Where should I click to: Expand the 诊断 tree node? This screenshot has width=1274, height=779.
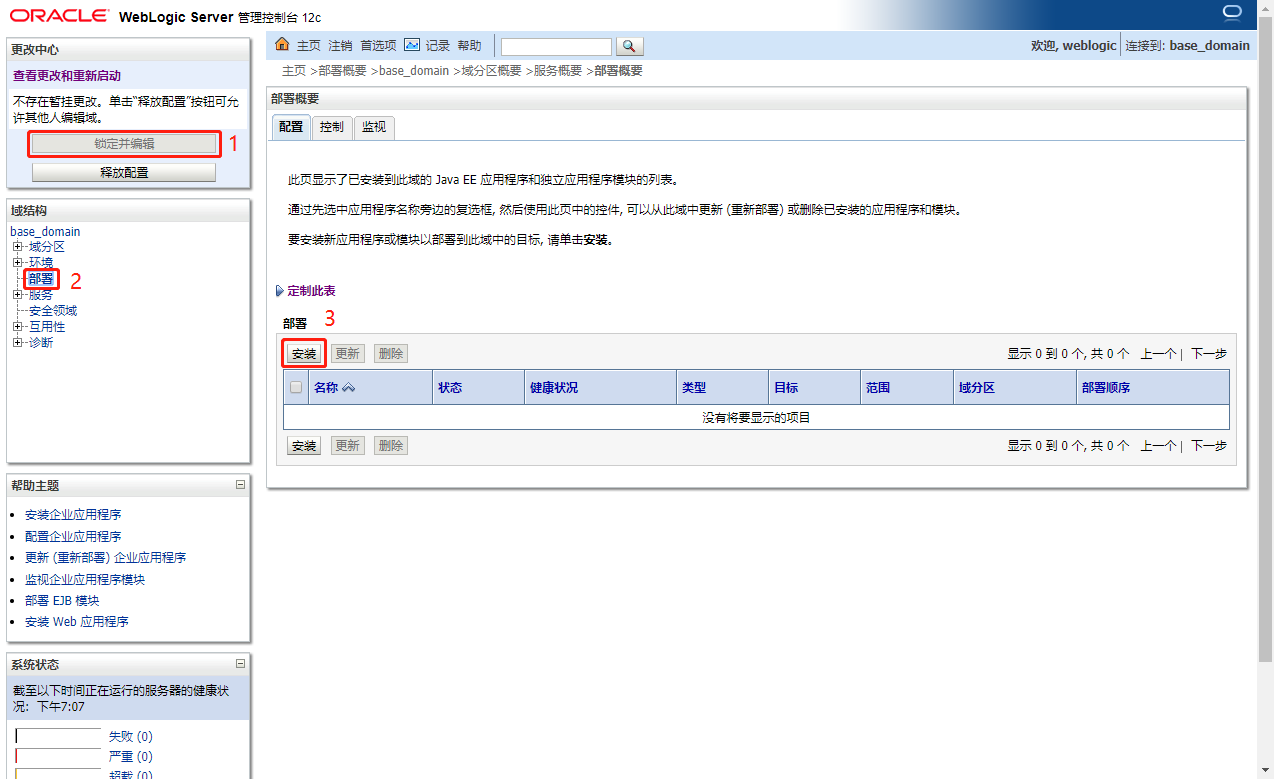18,342
